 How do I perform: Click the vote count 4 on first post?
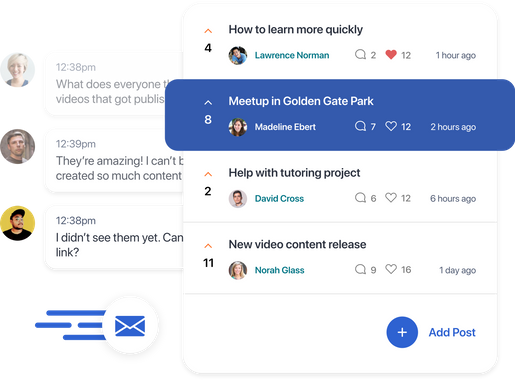tap(208, 48)
